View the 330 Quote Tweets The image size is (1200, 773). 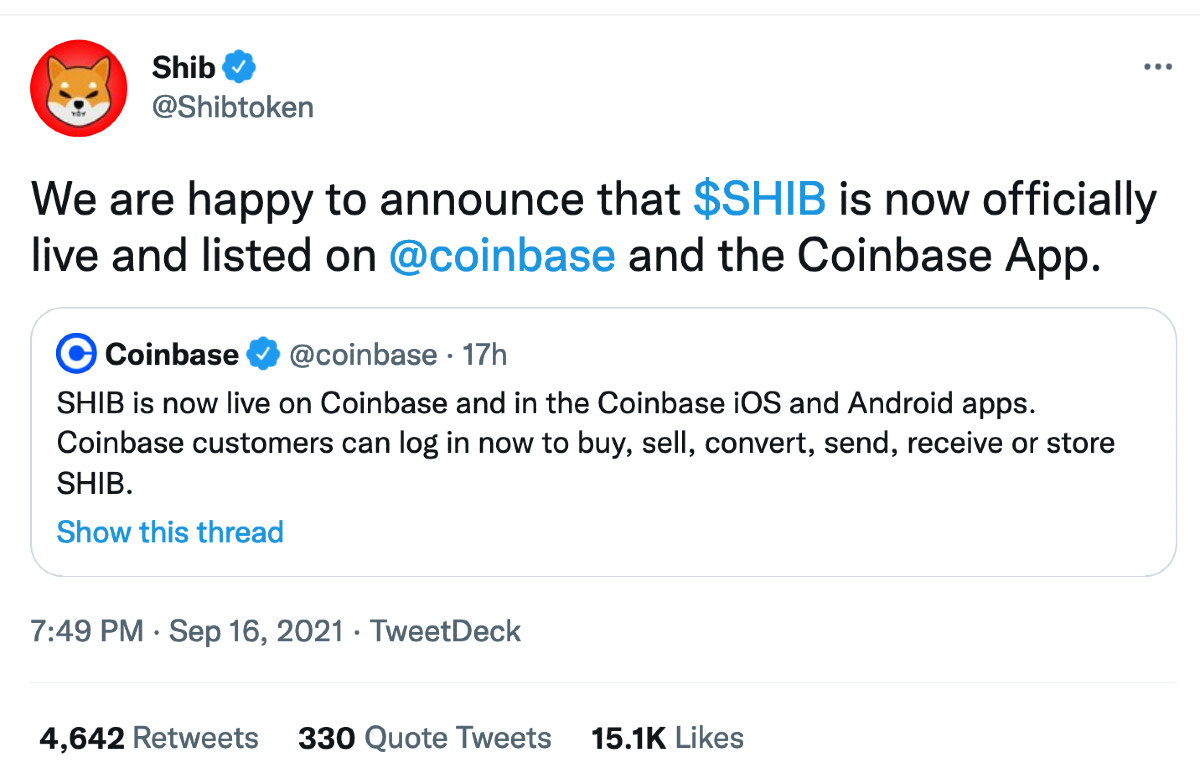[x=425, y=738]
